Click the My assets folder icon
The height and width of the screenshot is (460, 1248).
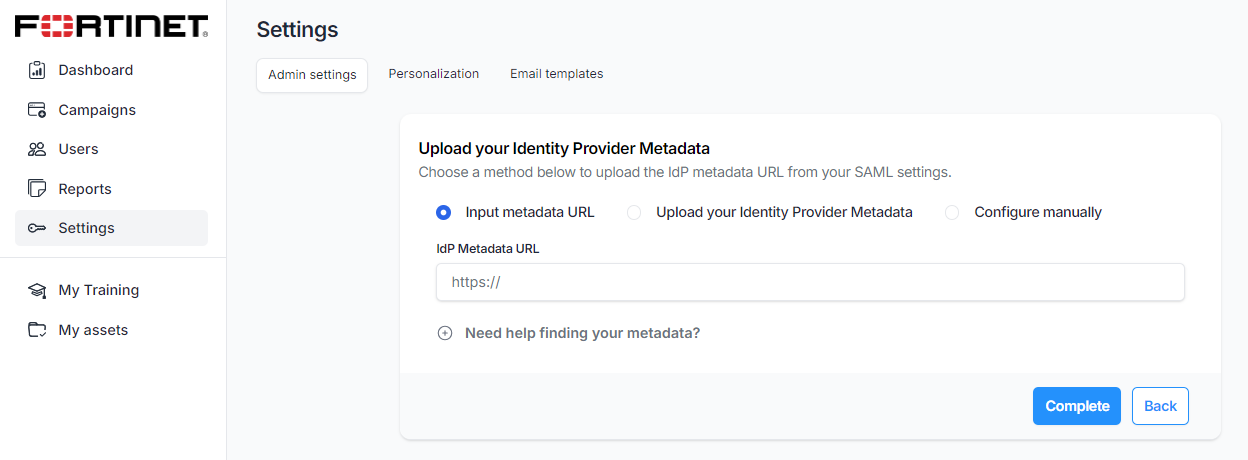pyautogui.click(x=37, y=330)
